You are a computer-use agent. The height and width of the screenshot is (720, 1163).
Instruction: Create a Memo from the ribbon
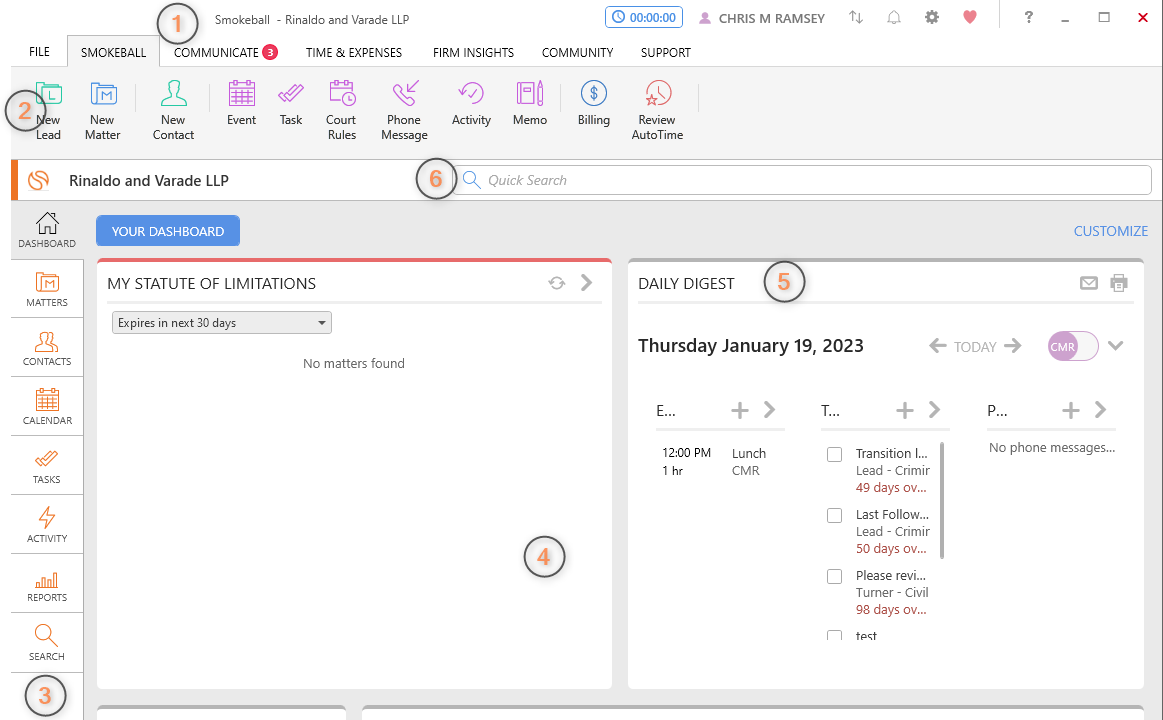pyautogui.click(x=530, y=104)
